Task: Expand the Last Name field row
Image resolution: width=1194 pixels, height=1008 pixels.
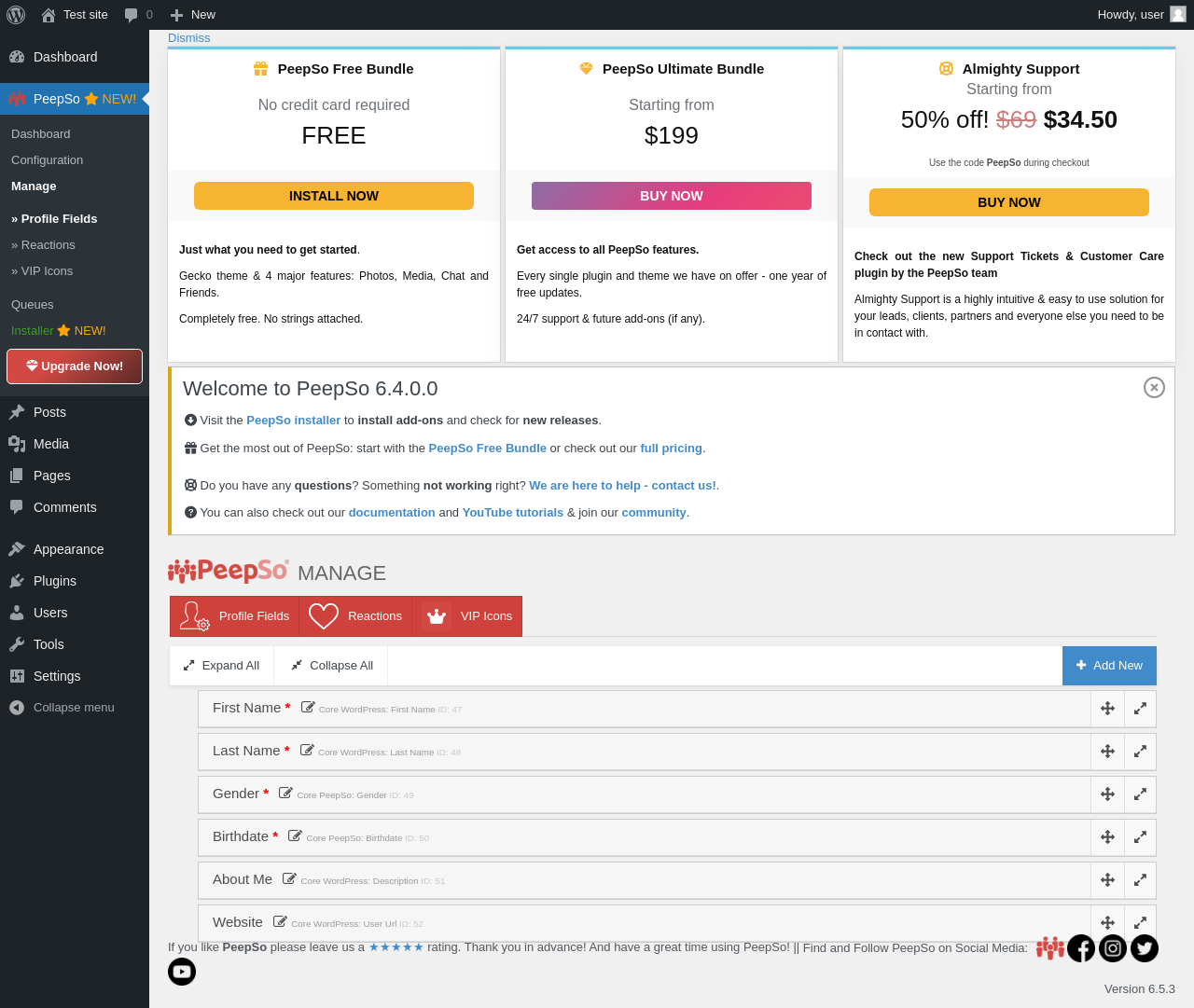Action: click(1140, 752)
